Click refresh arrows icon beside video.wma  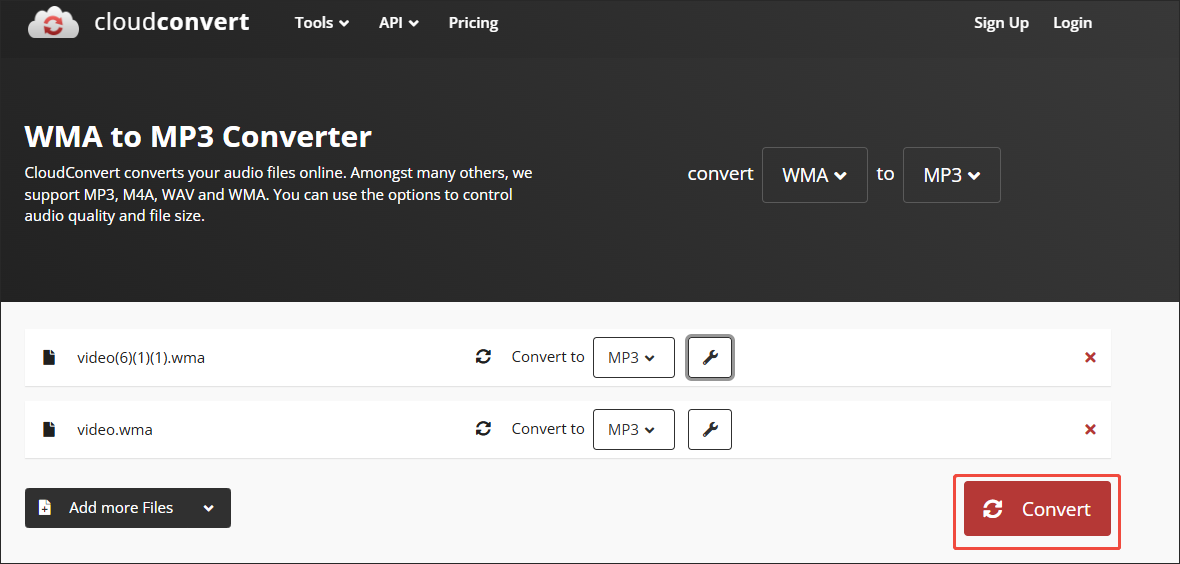483,429
